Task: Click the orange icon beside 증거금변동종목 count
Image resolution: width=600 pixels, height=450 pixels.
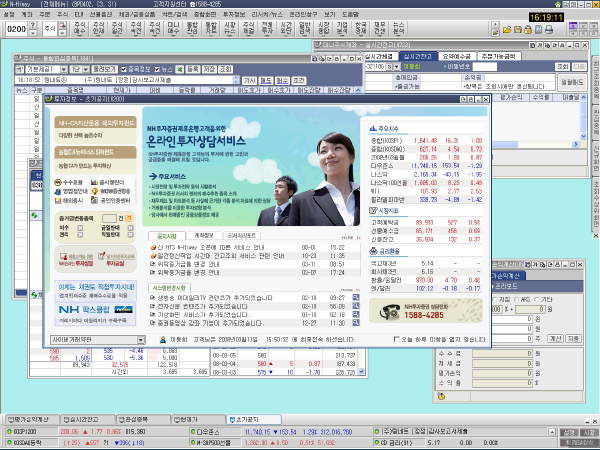Action: (129, 218)
